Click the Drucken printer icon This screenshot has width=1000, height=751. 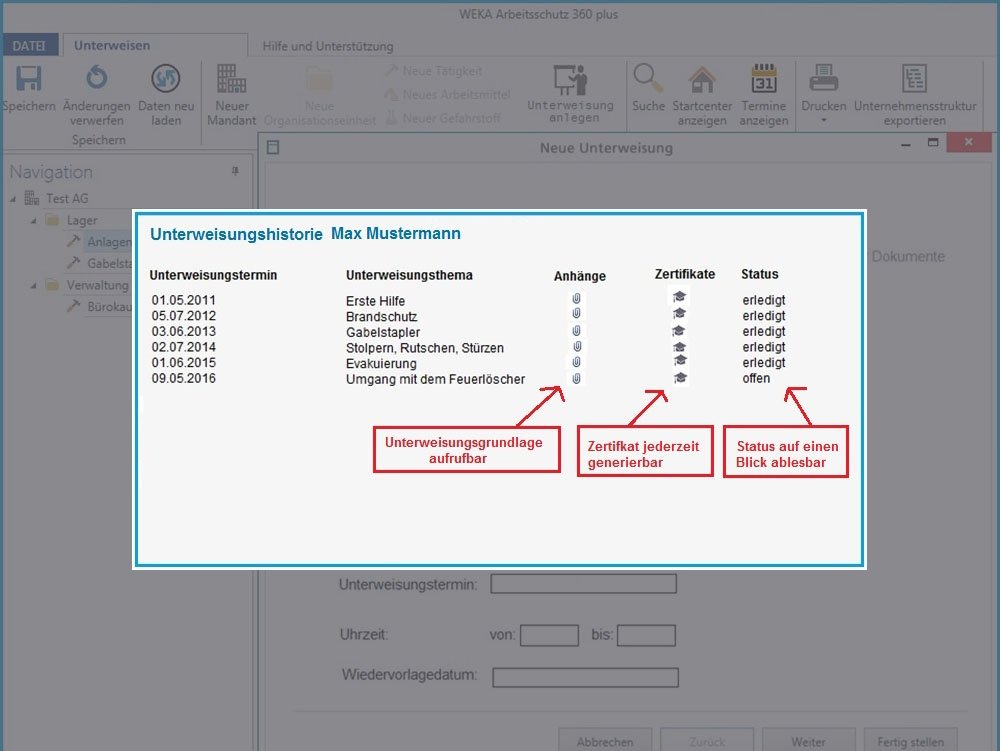pyautogui.click(x=823, y=78)
